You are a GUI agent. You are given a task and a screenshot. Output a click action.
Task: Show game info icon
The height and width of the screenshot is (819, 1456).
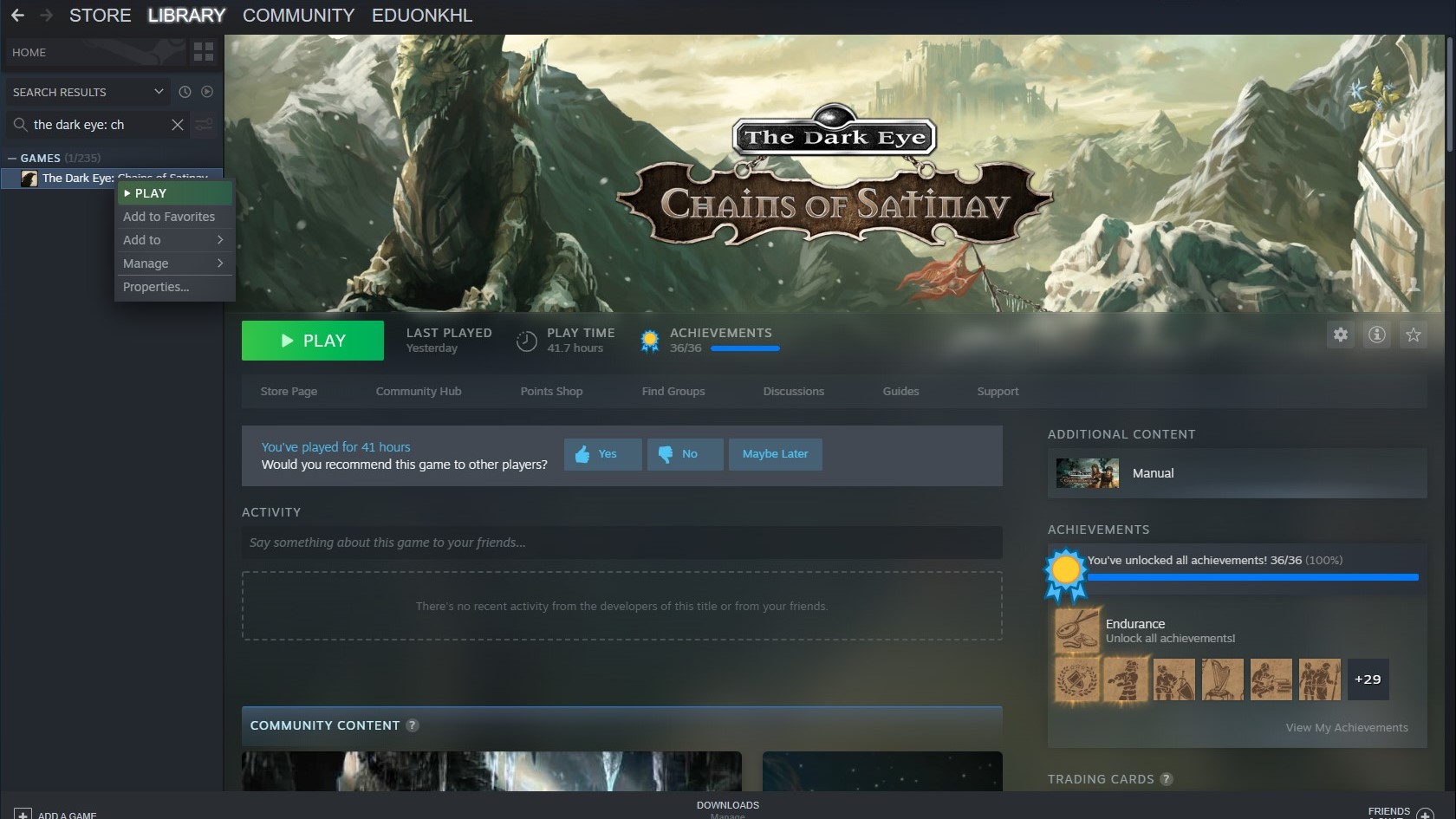[1377, 335]
